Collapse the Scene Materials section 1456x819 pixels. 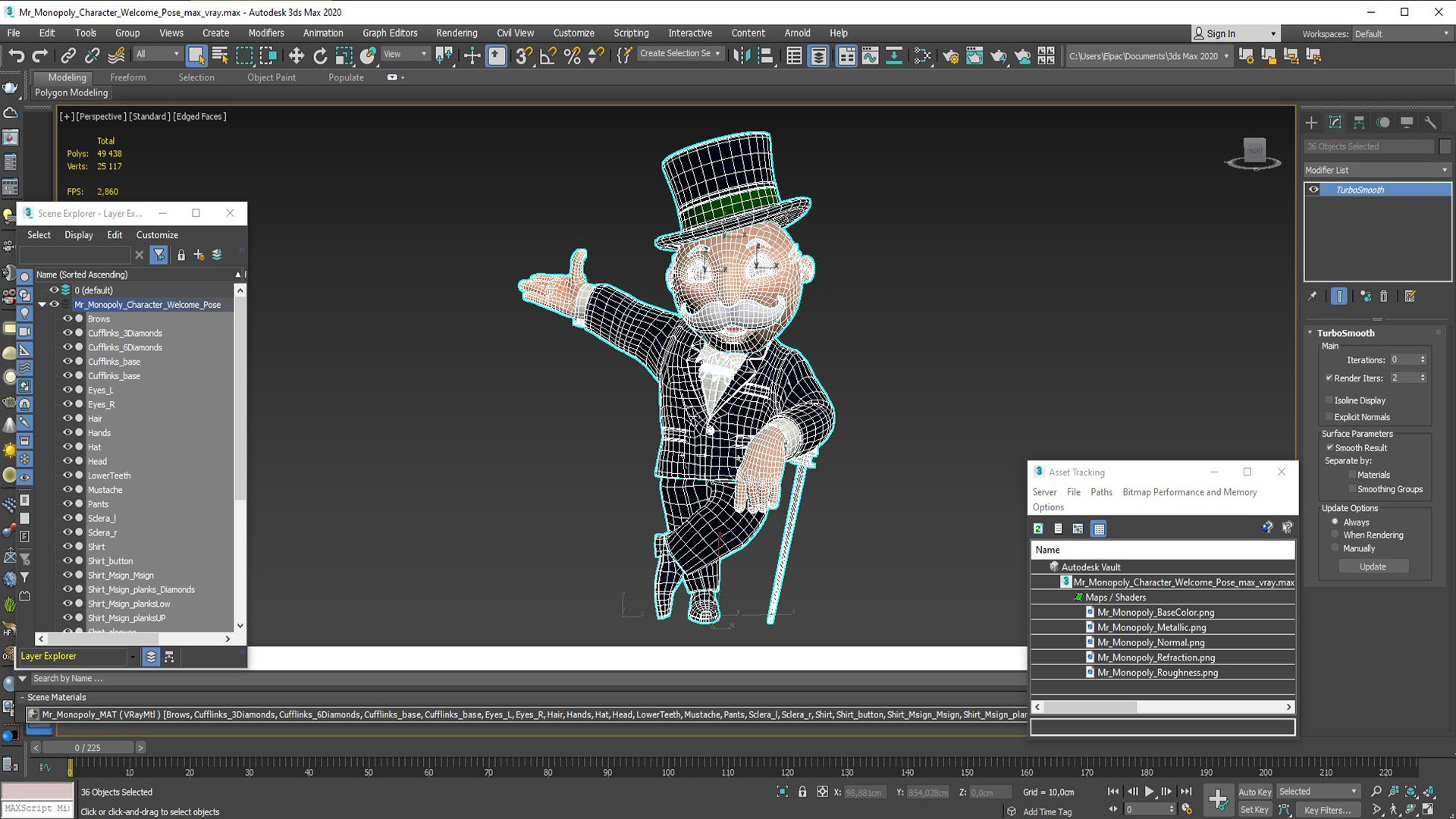[x=23, y=697]
